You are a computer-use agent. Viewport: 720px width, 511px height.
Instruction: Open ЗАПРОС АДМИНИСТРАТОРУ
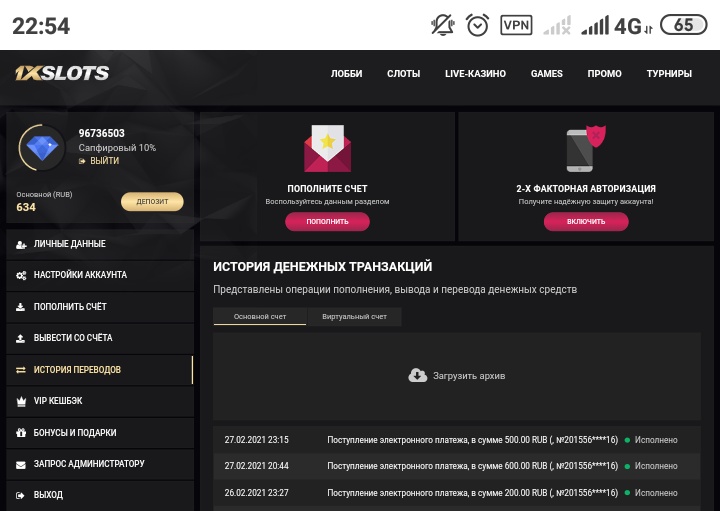(x=100, y=464)
